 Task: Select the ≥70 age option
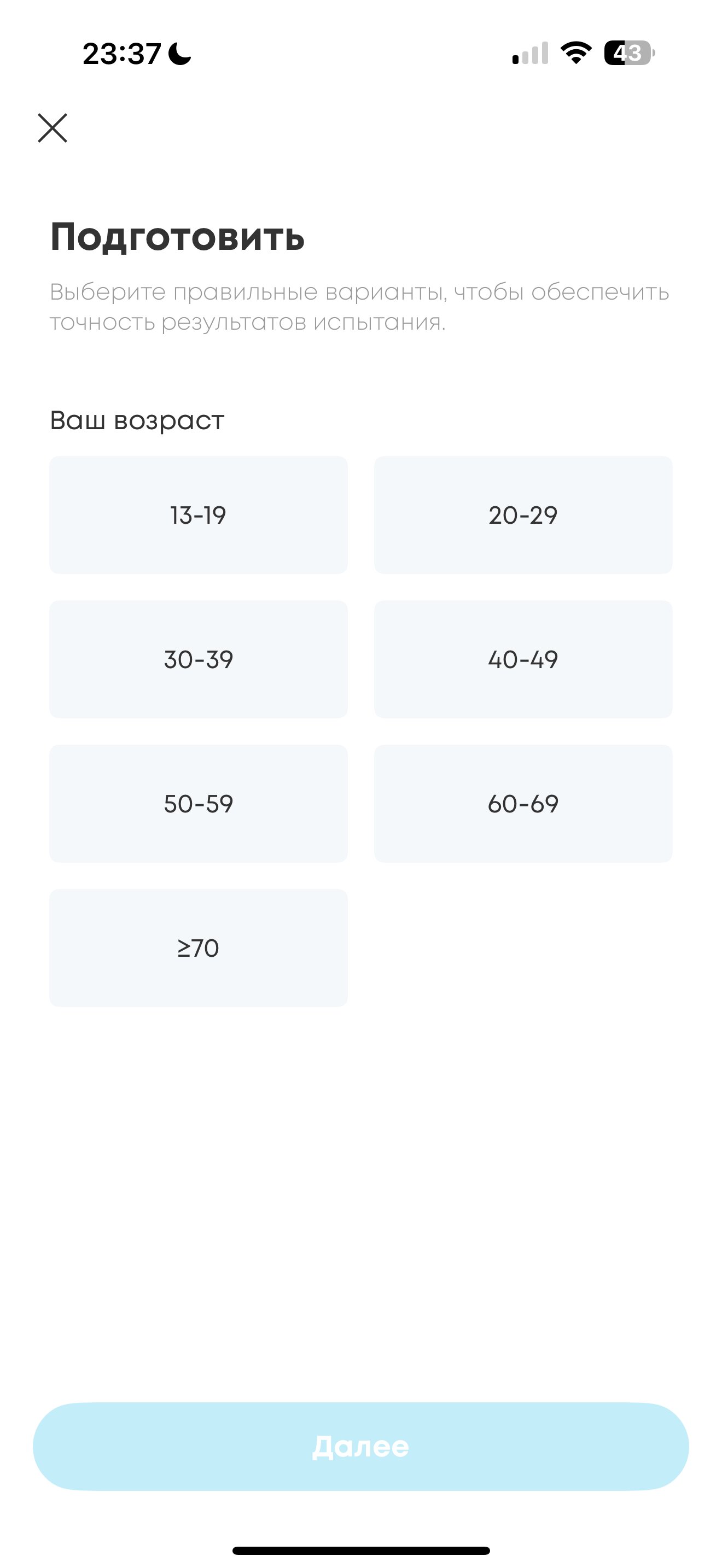pos(199,947)
